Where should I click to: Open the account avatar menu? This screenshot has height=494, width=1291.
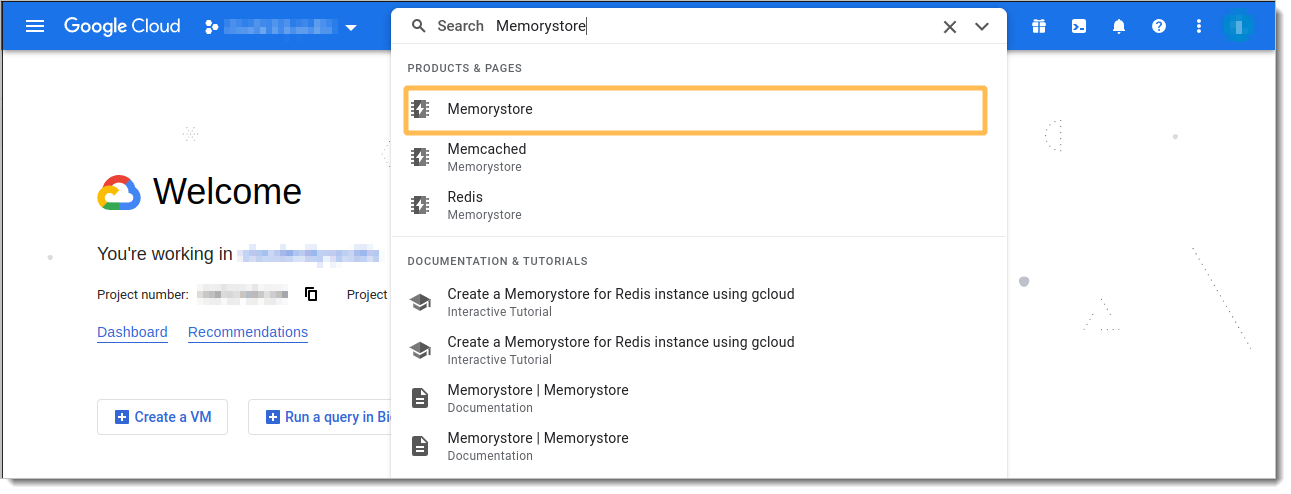[x=1239, y=27]
